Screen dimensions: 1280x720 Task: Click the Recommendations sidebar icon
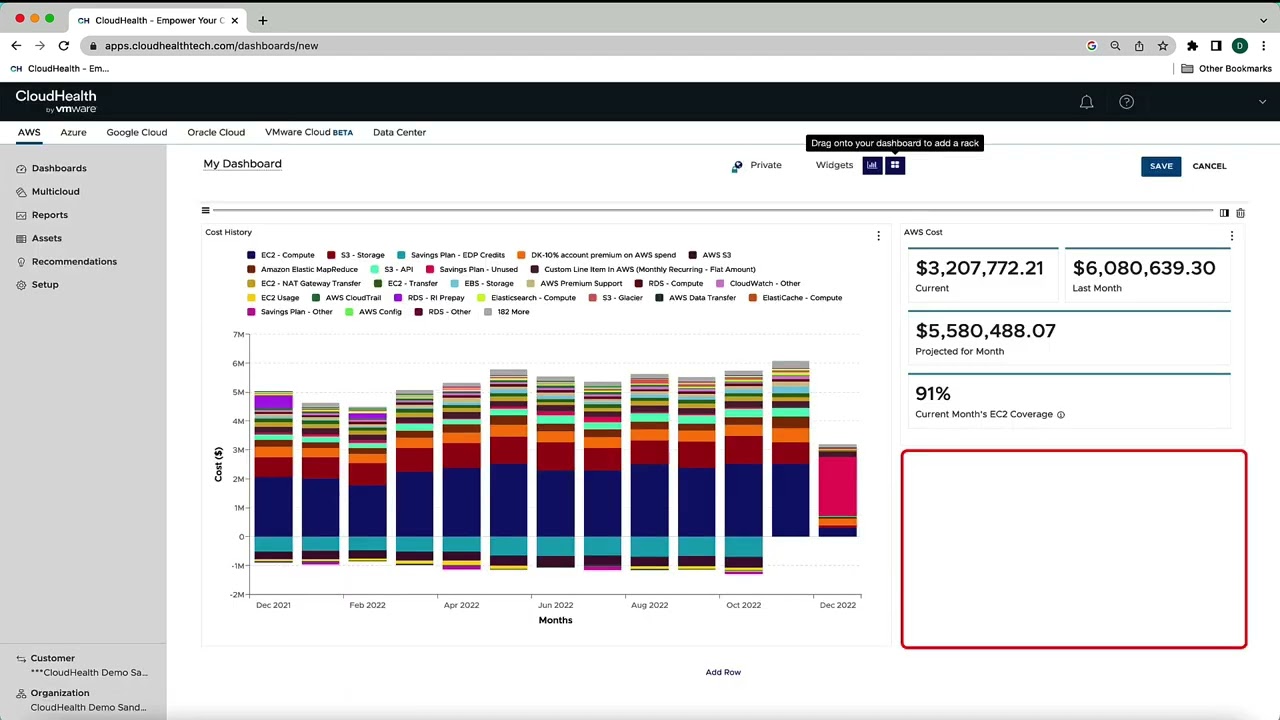point(21,261)
